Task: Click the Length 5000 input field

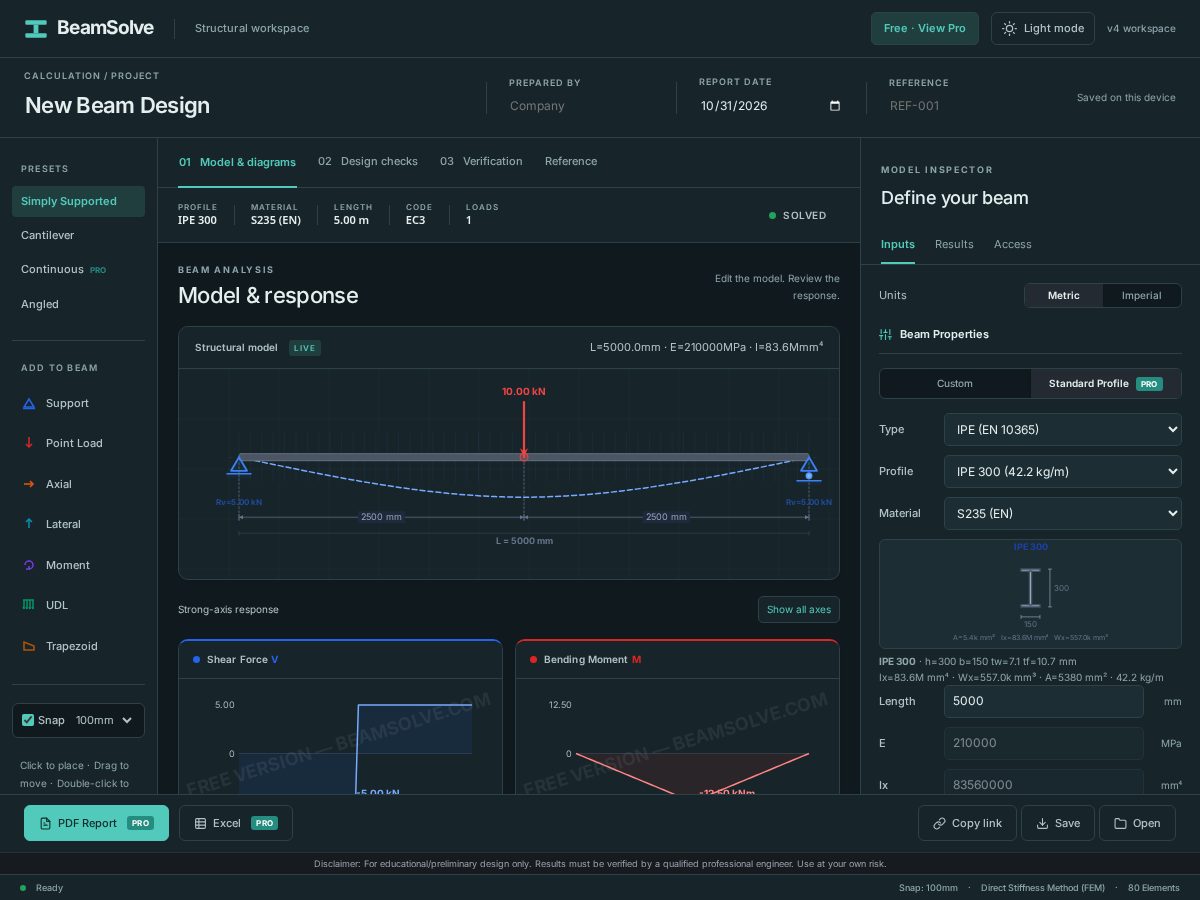Action: coord(1044,701)
